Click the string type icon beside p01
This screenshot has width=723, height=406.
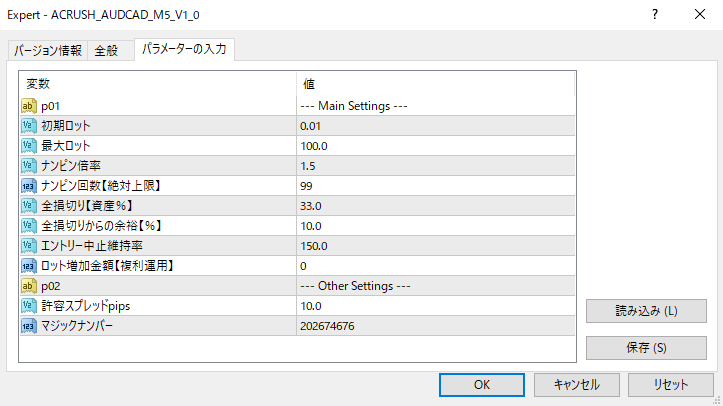click(28, 106)
